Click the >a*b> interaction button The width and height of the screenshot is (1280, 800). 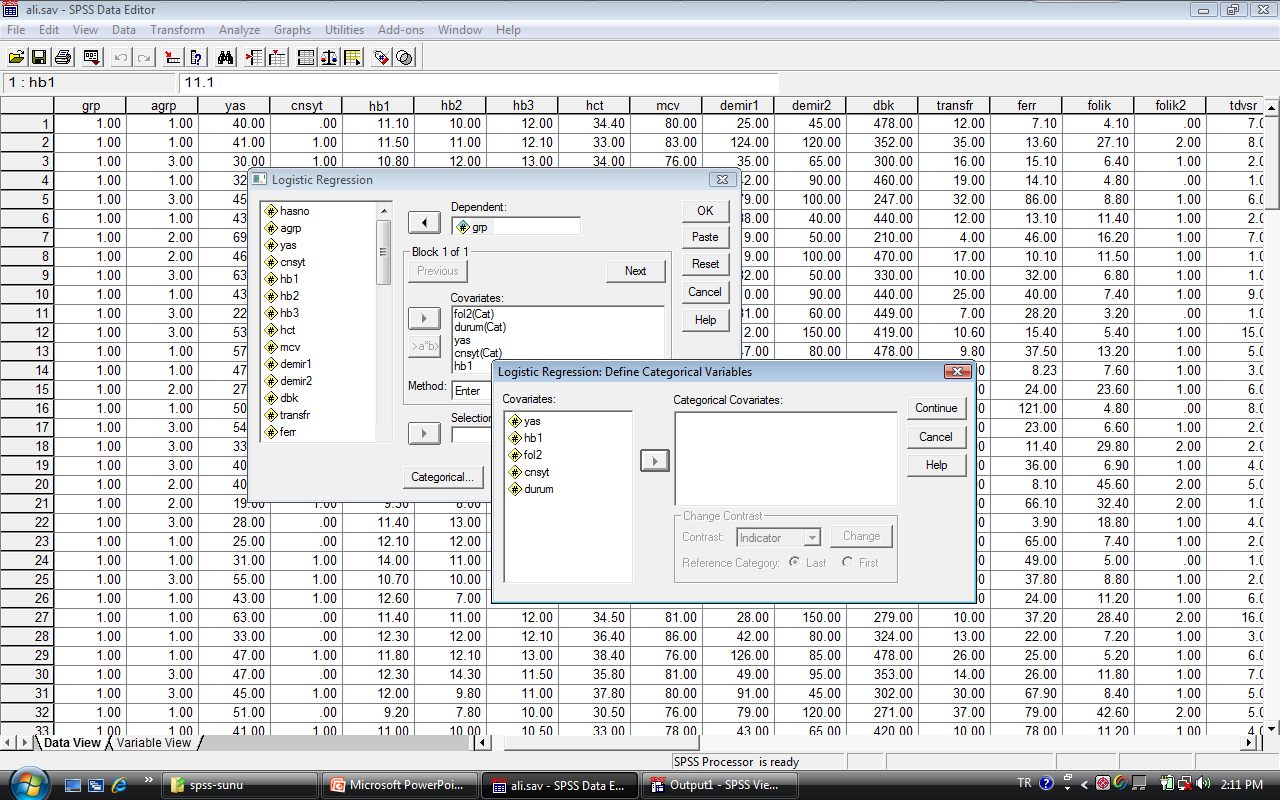424,346
